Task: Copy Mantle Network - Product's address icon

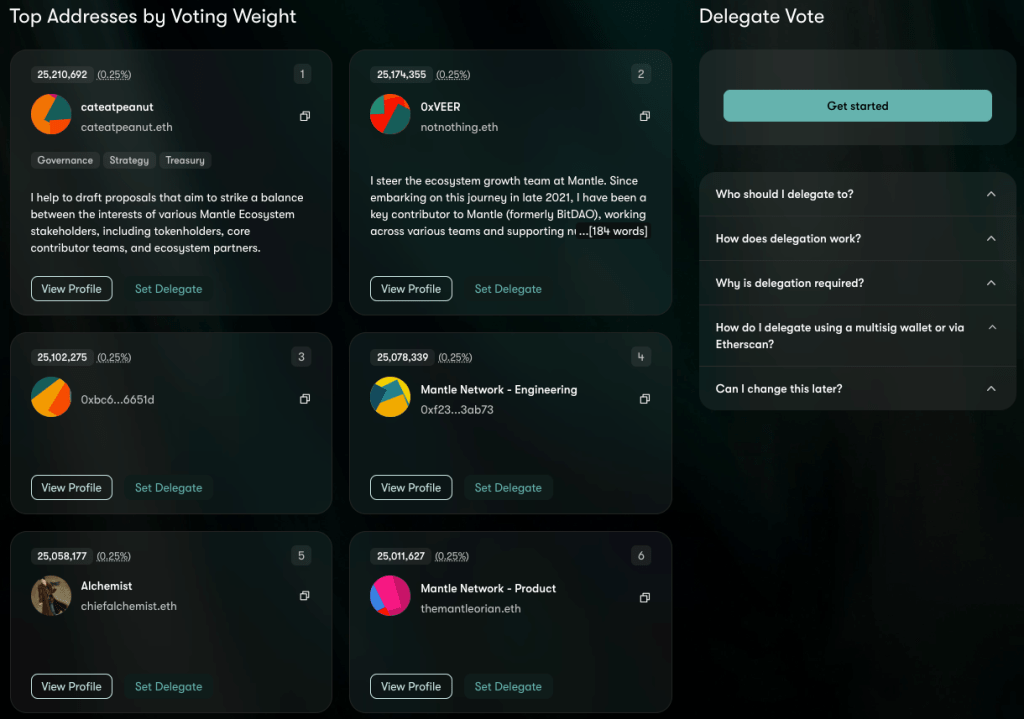Action: click(x=644, y=597)
